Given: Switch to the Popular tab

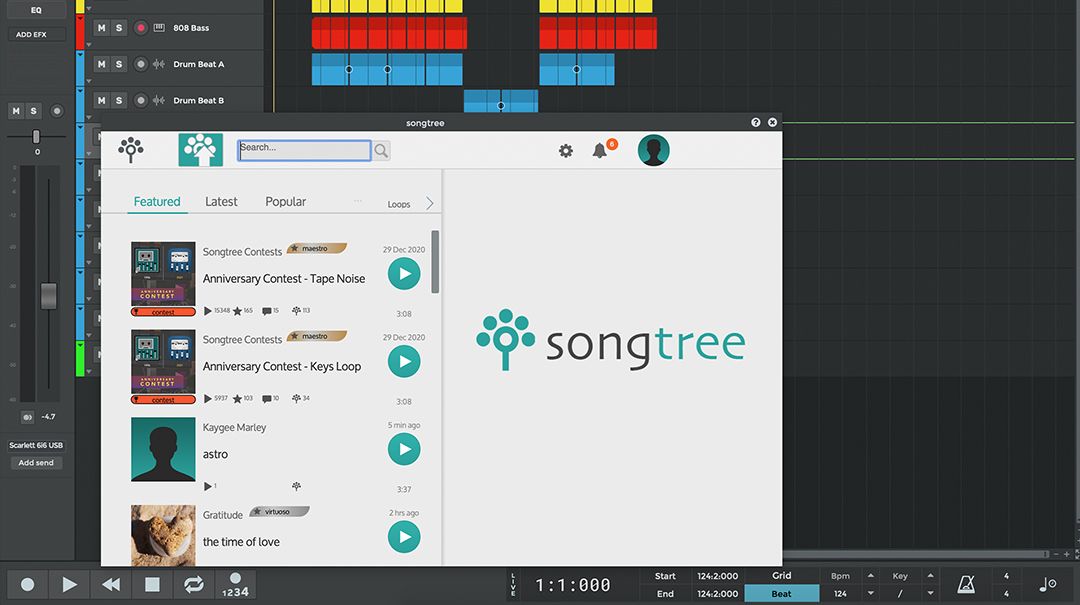Looking at the screenshot, I should pyautogui.click(x=286, y=202).
